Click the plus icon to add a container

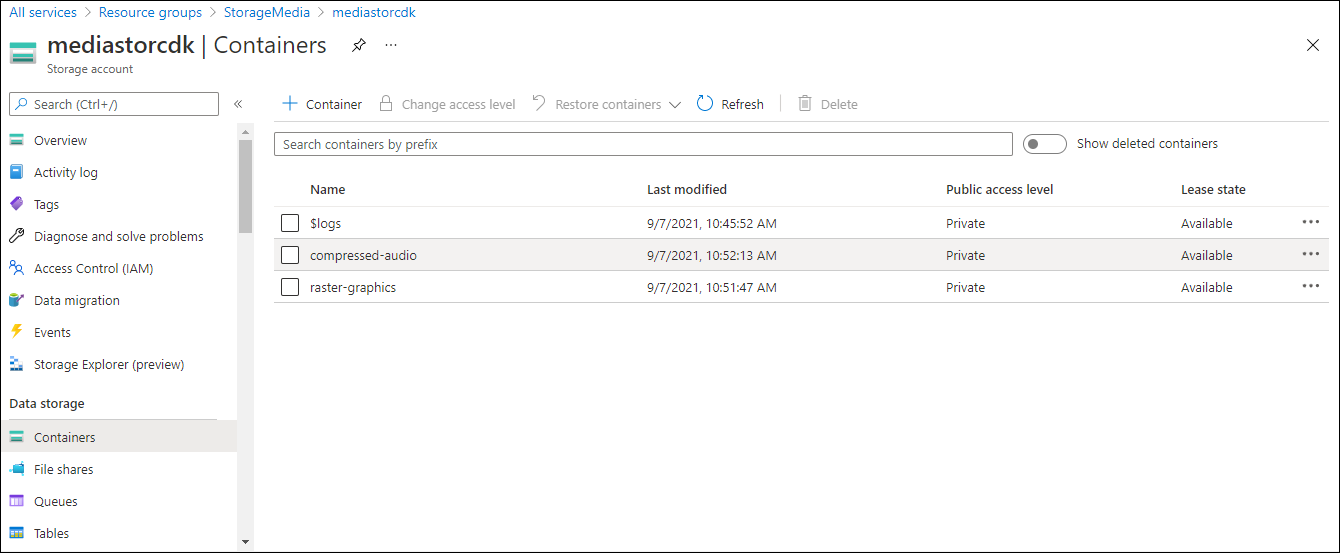tap(290, 103)
